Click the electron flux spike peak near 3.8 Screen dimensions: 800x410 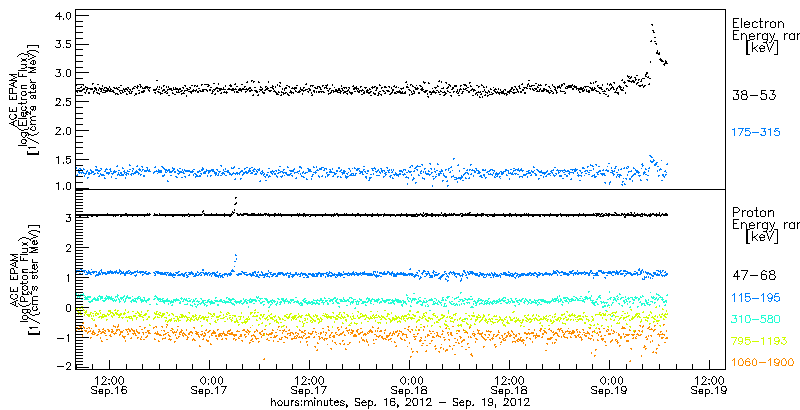click(652, 24)
